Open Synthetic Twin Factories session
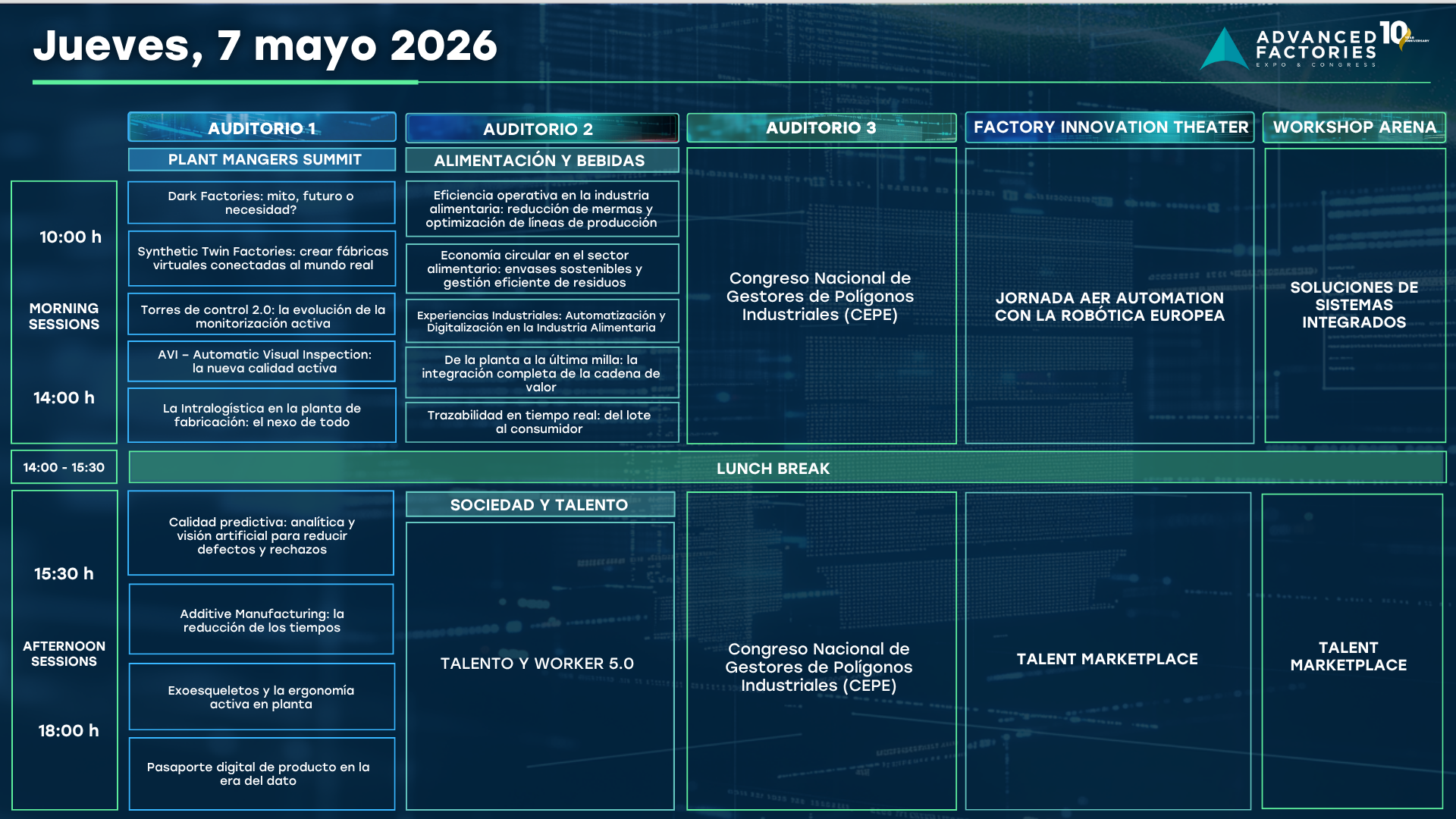 (x=262, y=258)
